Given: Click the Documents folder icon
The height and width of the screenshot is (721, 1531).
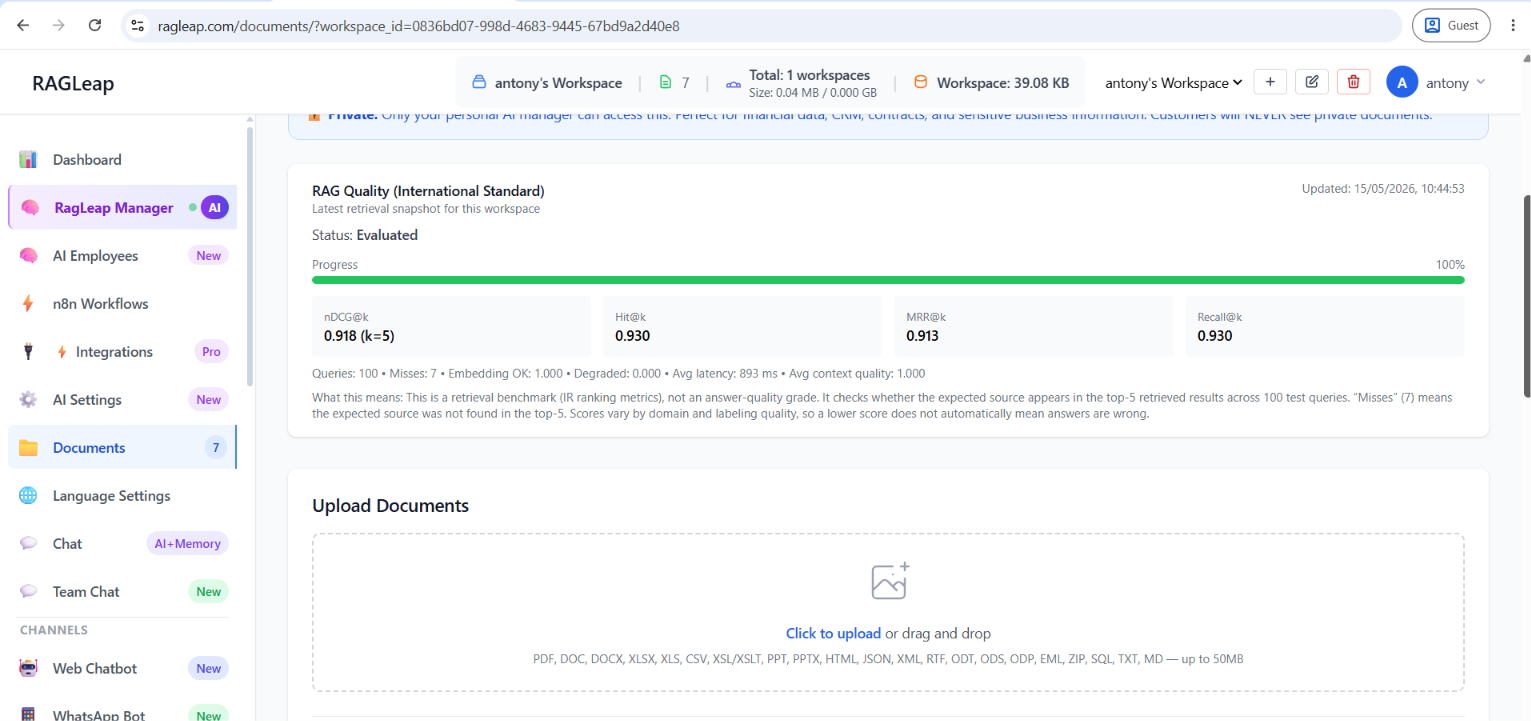Looking at the screenshot, I should tap(29, 448).
